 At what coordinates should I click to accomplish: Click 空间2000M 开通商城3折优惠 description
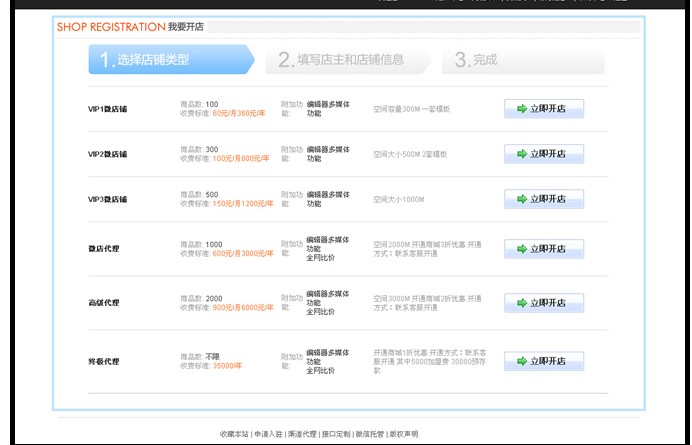coord(427,249)
